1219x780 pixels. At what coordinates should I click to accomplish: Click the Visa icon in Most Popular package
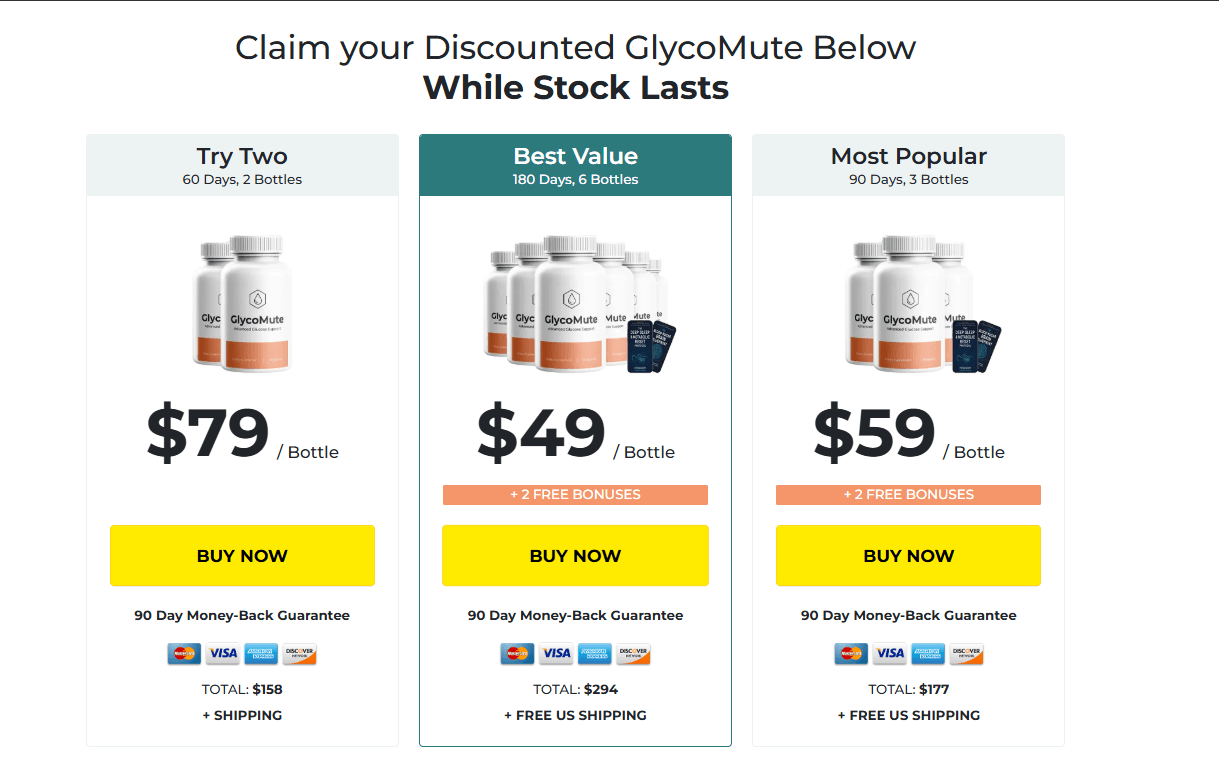[x=889, y=654]
